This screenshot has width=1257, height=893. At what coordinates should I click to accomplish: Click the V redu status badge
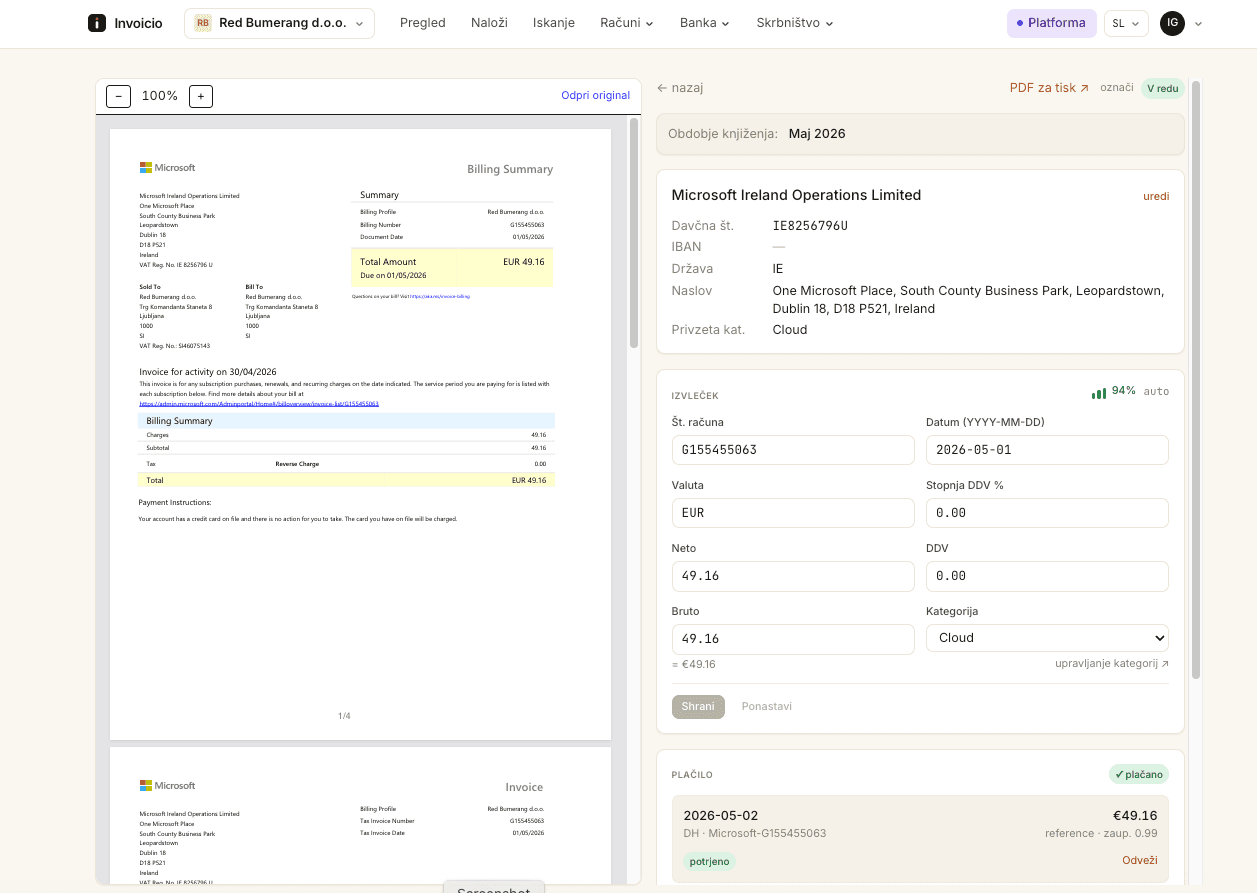click(x=1163, y=88)
